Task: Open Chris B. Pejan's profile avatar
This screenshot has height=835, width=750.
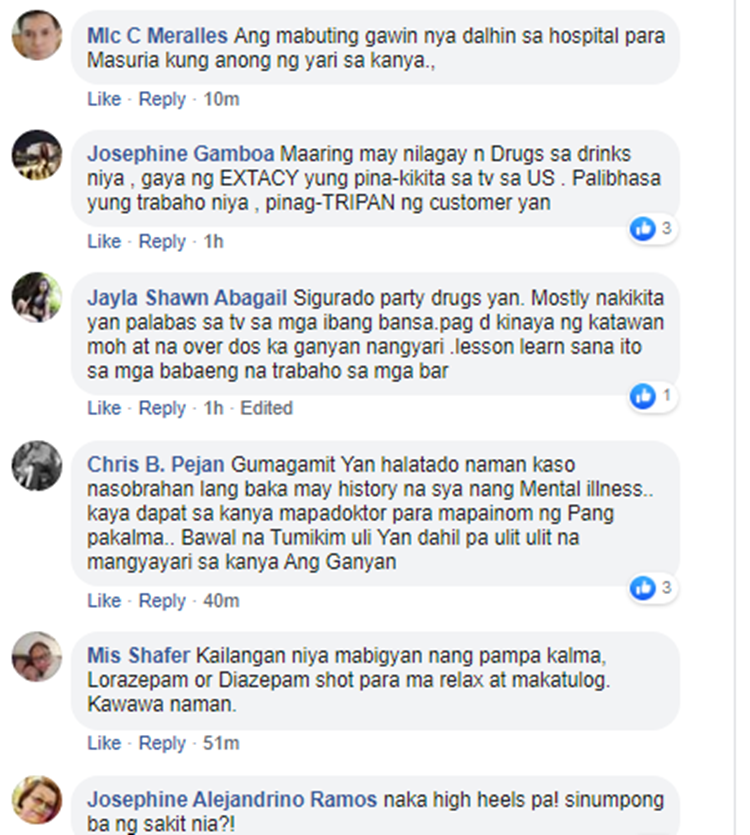Action: point(37,465)
